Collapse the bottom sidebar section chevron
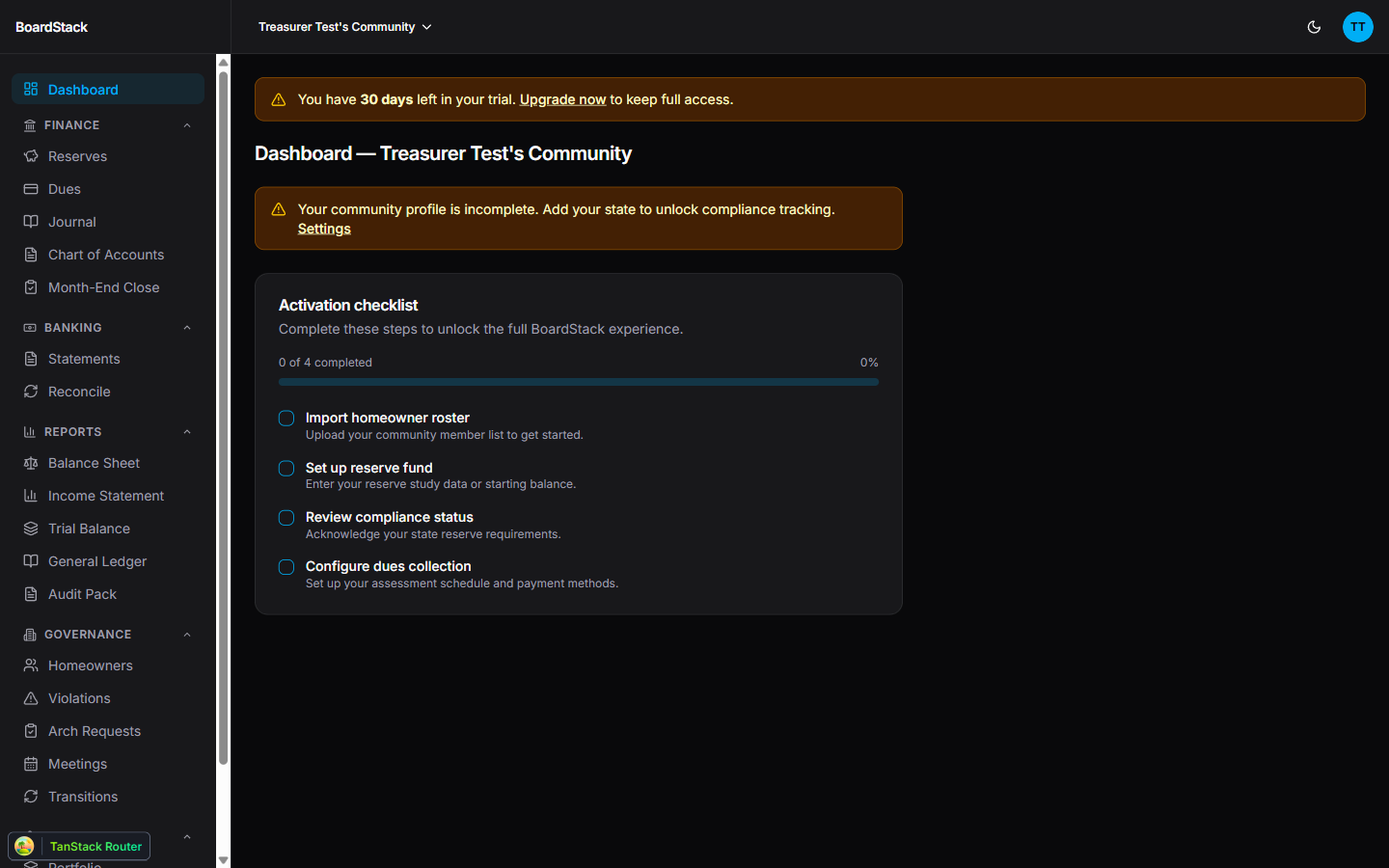 [187, 837]
